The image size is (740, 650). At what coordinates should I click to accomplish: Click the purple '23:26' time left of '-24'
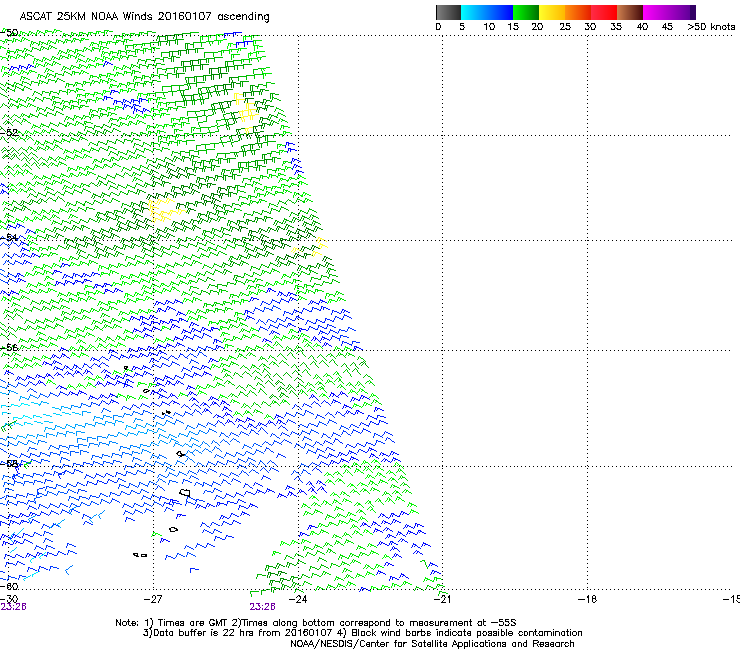[262, 607]
